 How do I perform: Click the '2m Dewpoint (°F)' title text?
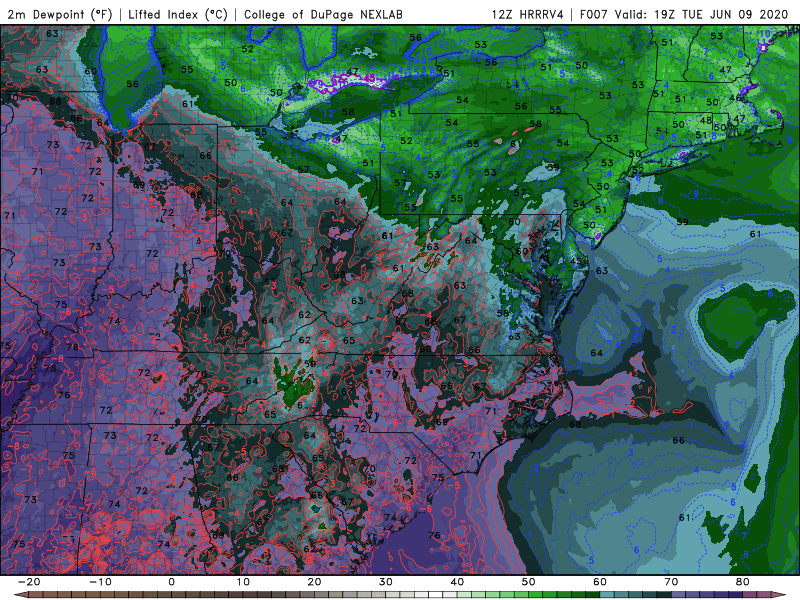point(59,15)
